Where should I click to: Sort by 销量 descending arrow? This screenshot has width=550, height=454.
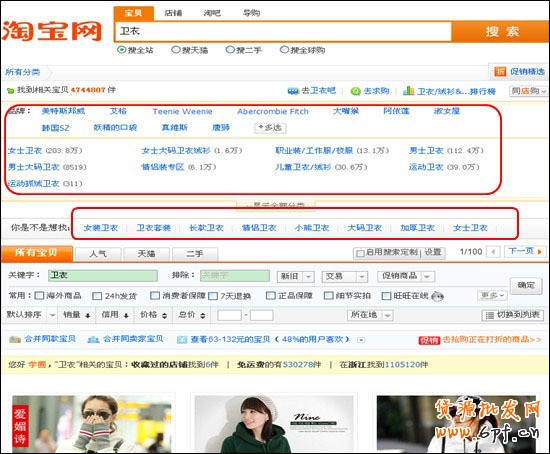point(88,315)
